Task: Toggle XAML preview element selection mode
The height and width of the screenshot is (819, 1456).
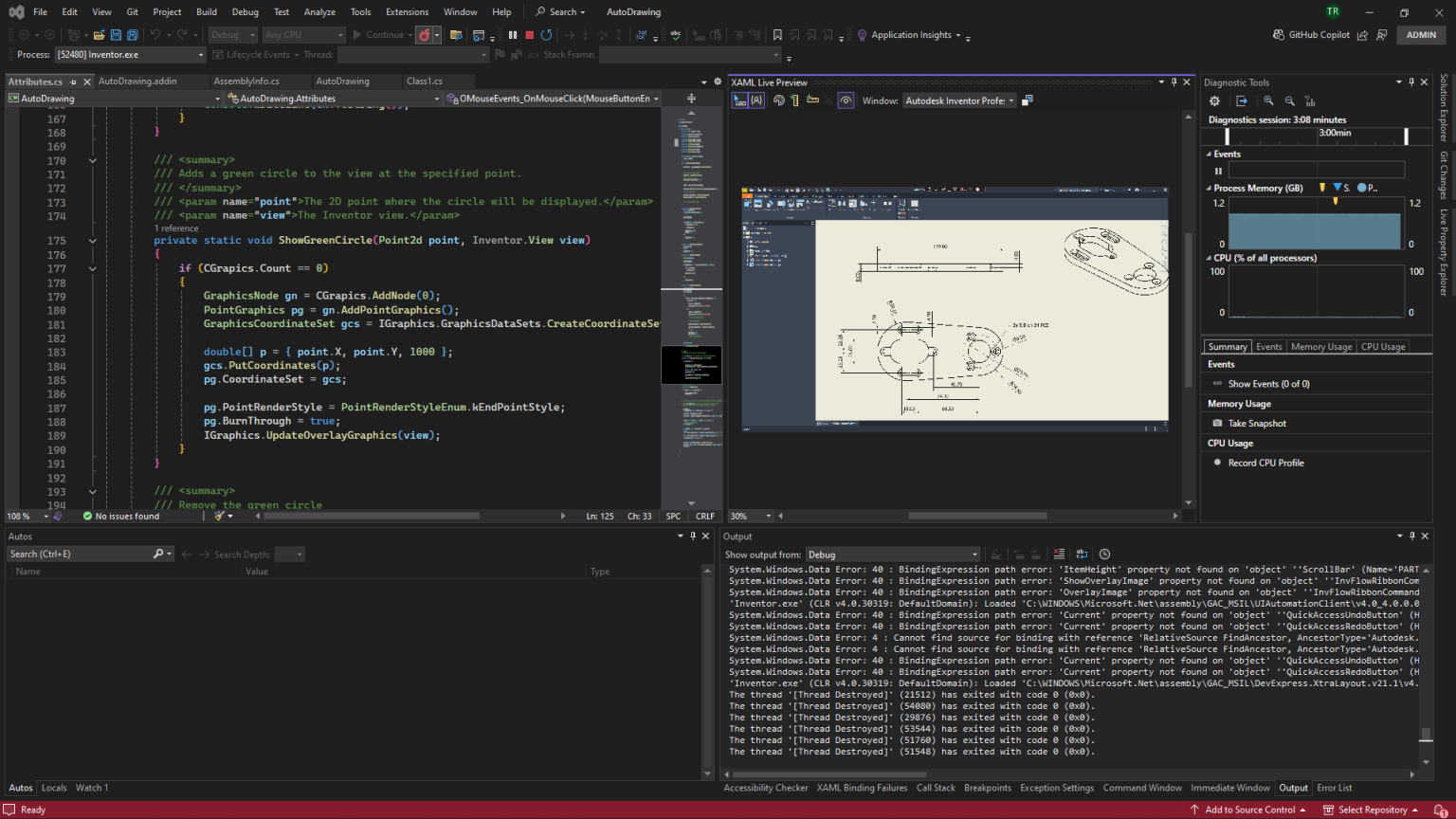Action: (x=739, y=100)
